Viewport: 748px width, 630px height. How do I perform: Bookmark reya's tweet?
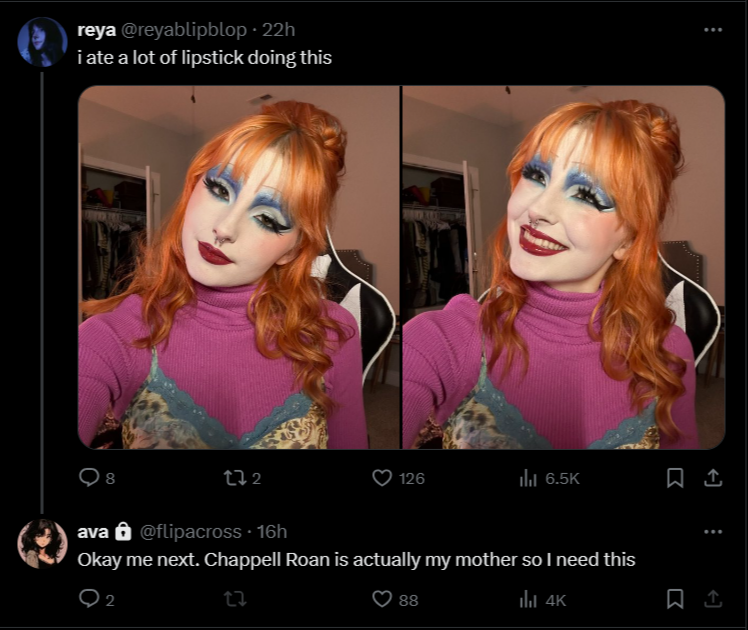pos(675,478)
